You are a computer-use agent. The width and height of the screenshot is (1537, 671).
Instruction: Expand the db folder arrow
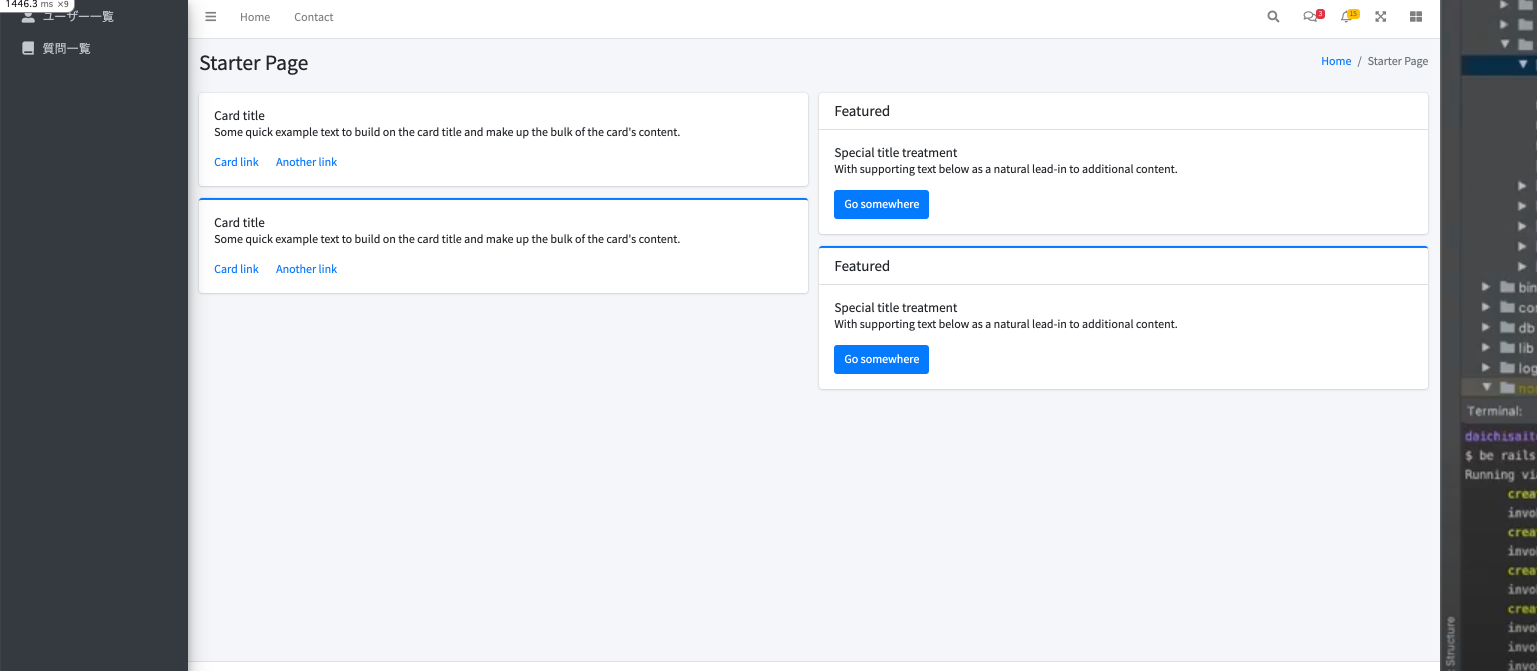(x=1487, y=328)
